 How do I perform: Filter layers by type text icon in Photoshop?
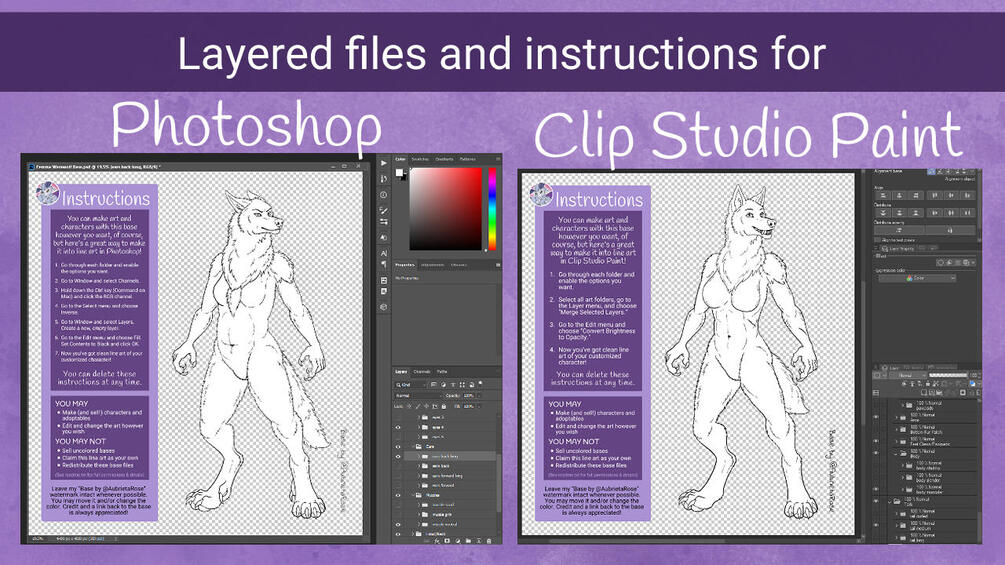pyautogui.click(x=453, y=385)
